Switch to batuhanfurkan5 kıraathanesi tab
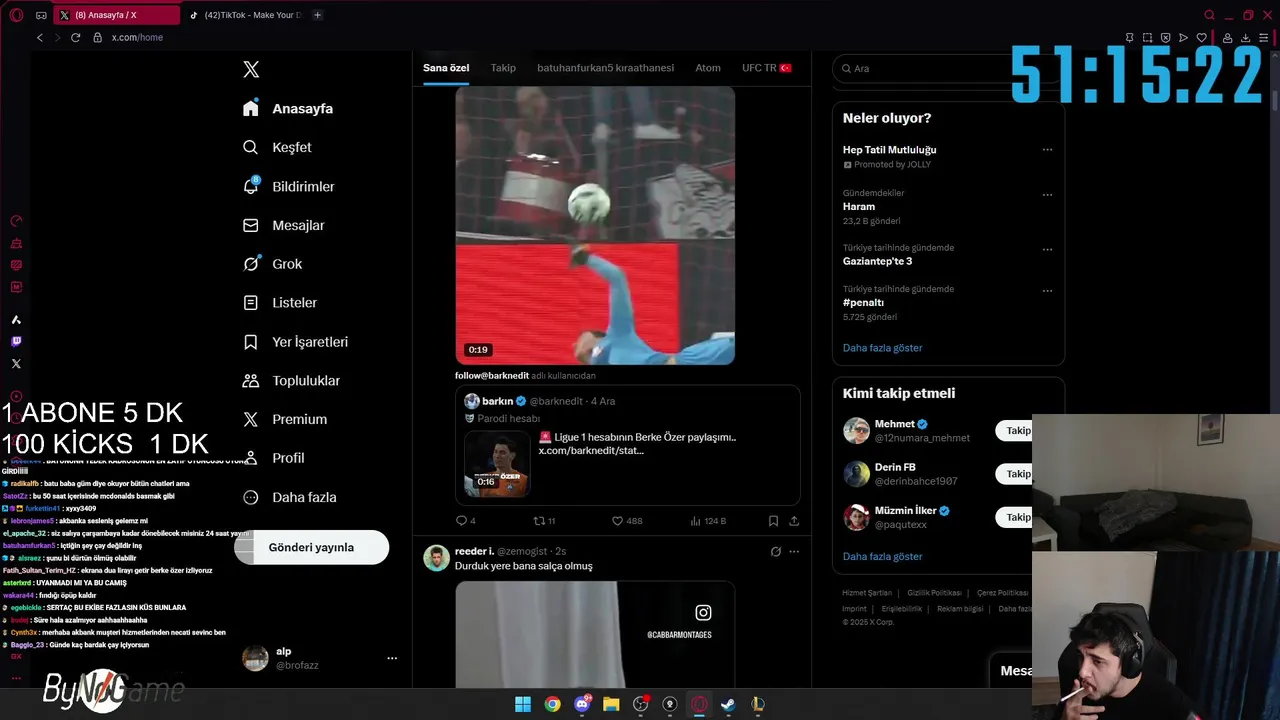1280x720 pixels. click(605, 68)
